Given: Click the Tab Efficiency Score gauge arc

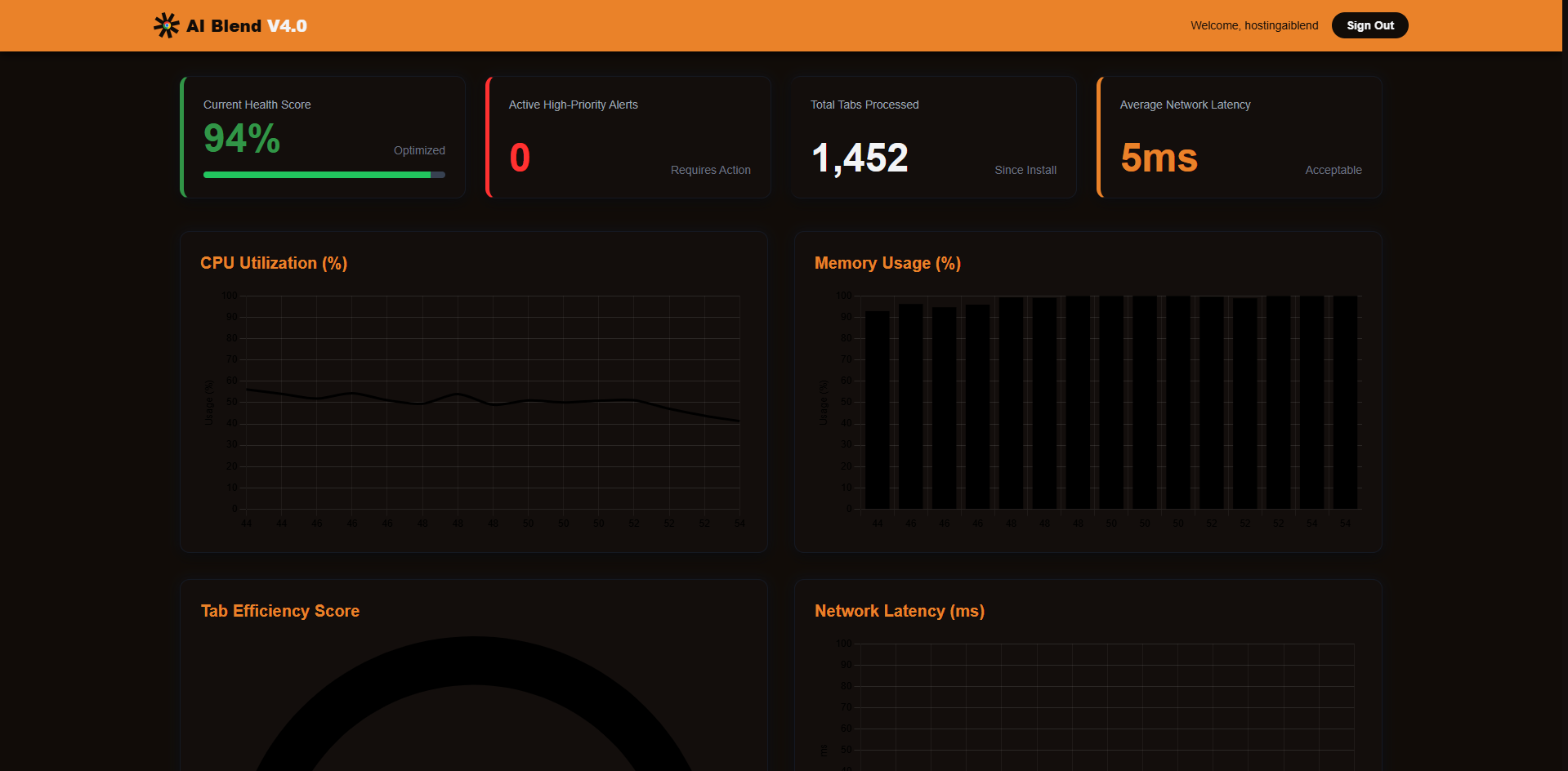Looking at the screenshot, I should click(473, 661).
